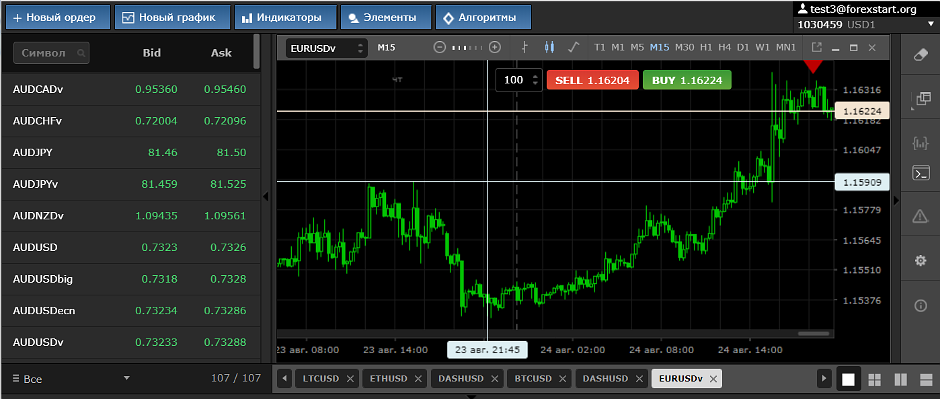Select single-chart layout view
This screenshot has height=399, width=940.
click(848, 379)
